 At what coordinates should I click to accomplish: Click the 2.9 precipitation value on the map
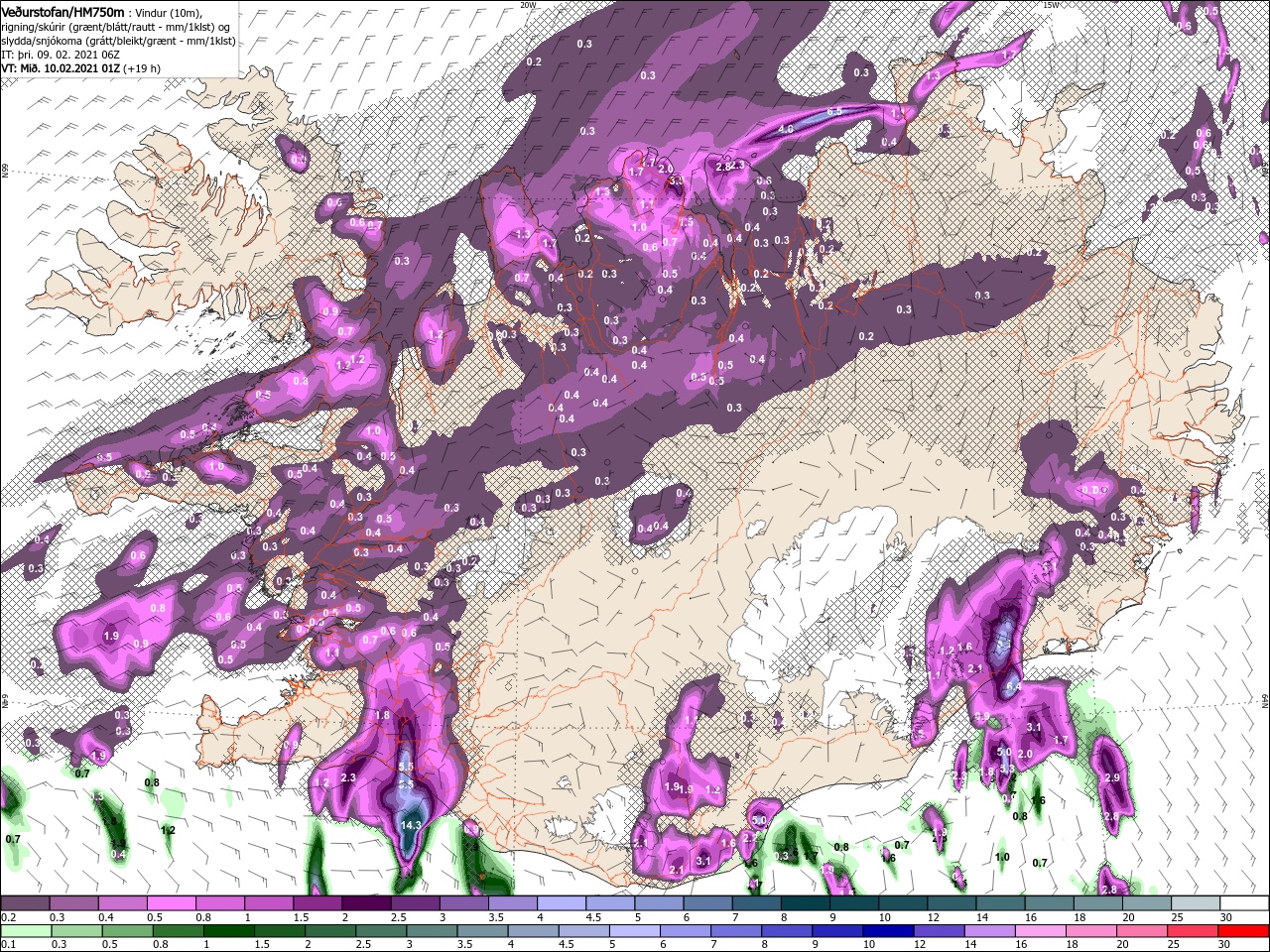[1112, 778]
